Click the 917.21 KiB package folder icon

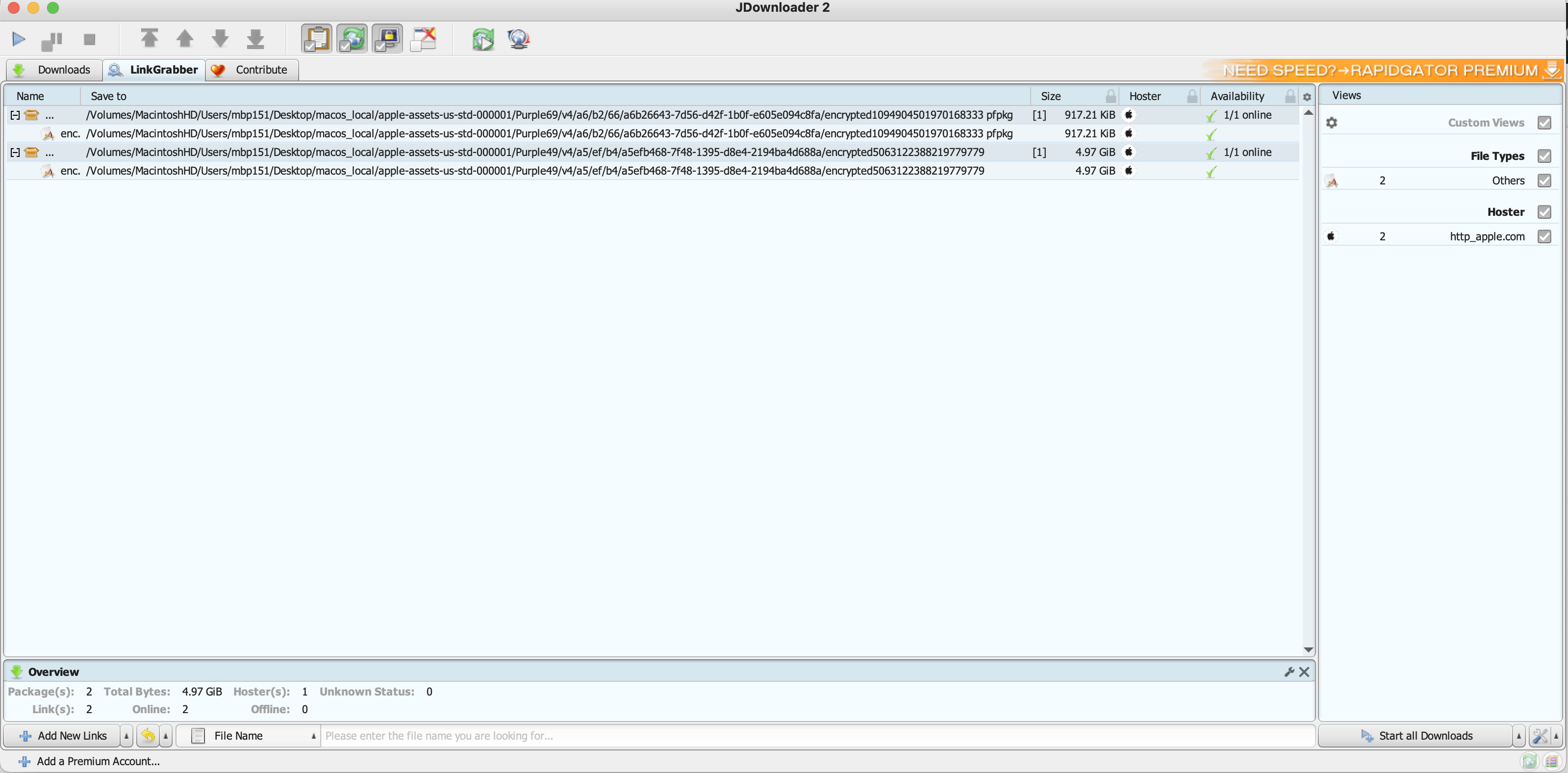[x=32, y=115]
